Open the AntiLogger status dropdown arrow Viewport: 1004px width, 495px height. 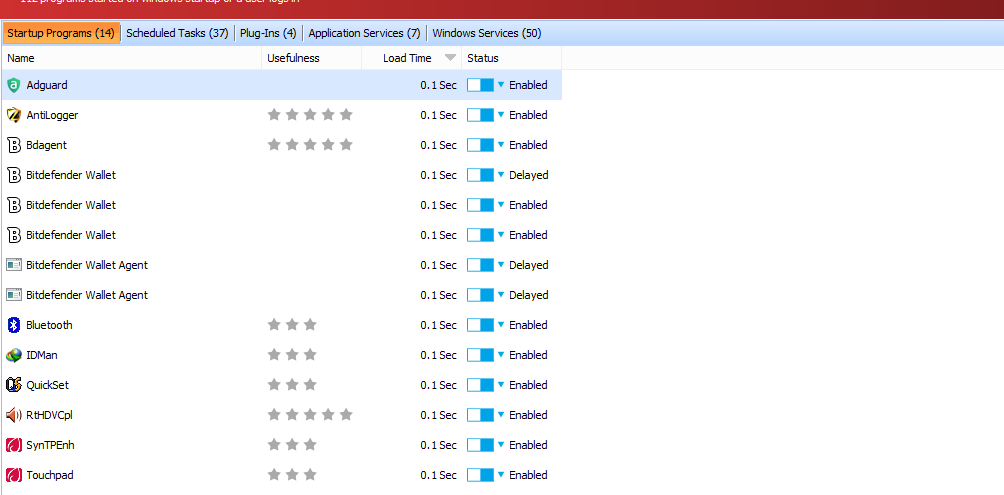pos(501,115)
